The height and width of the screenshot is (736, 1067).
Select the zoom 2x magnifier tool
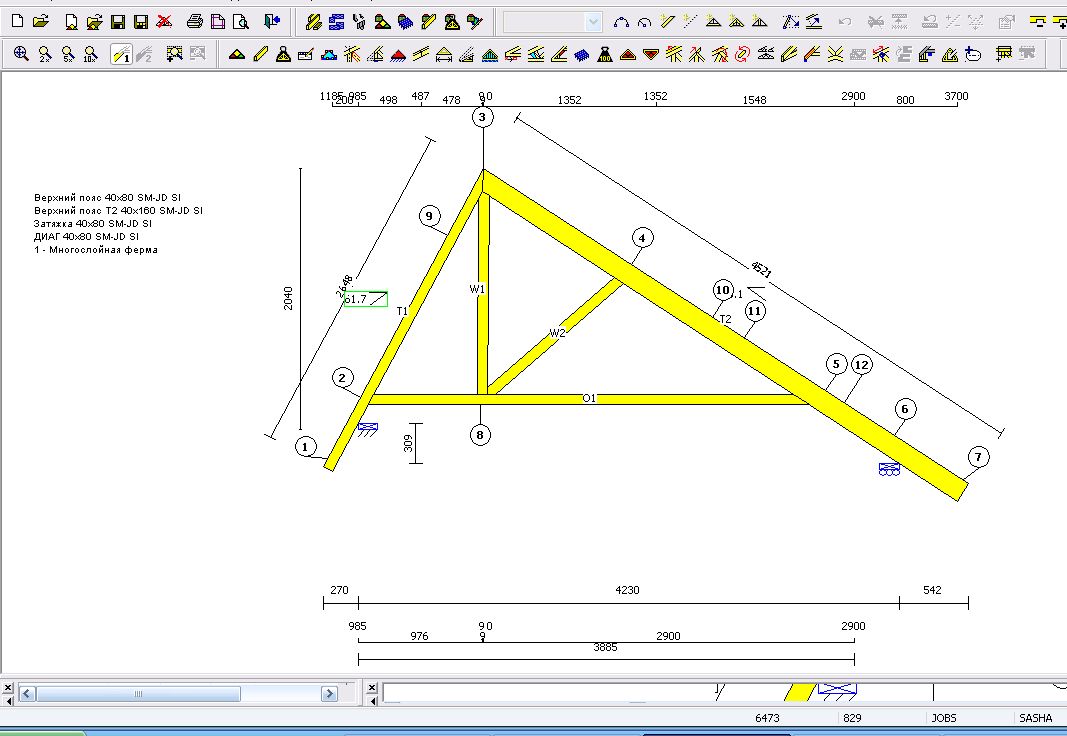point(45,54)
